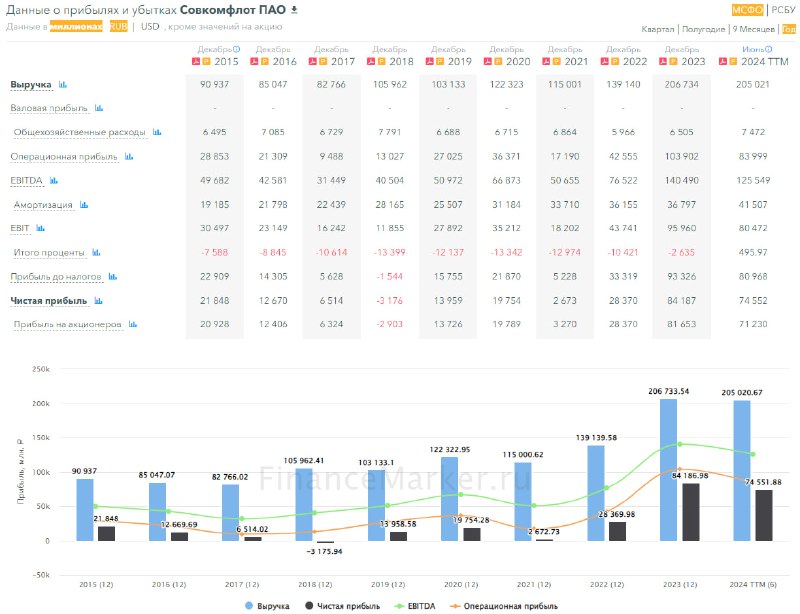This screenshot has height=614, width=800.
Task: Switch period to 9 Месяцев
Action: pyautogui.click(x=754, y=29)
